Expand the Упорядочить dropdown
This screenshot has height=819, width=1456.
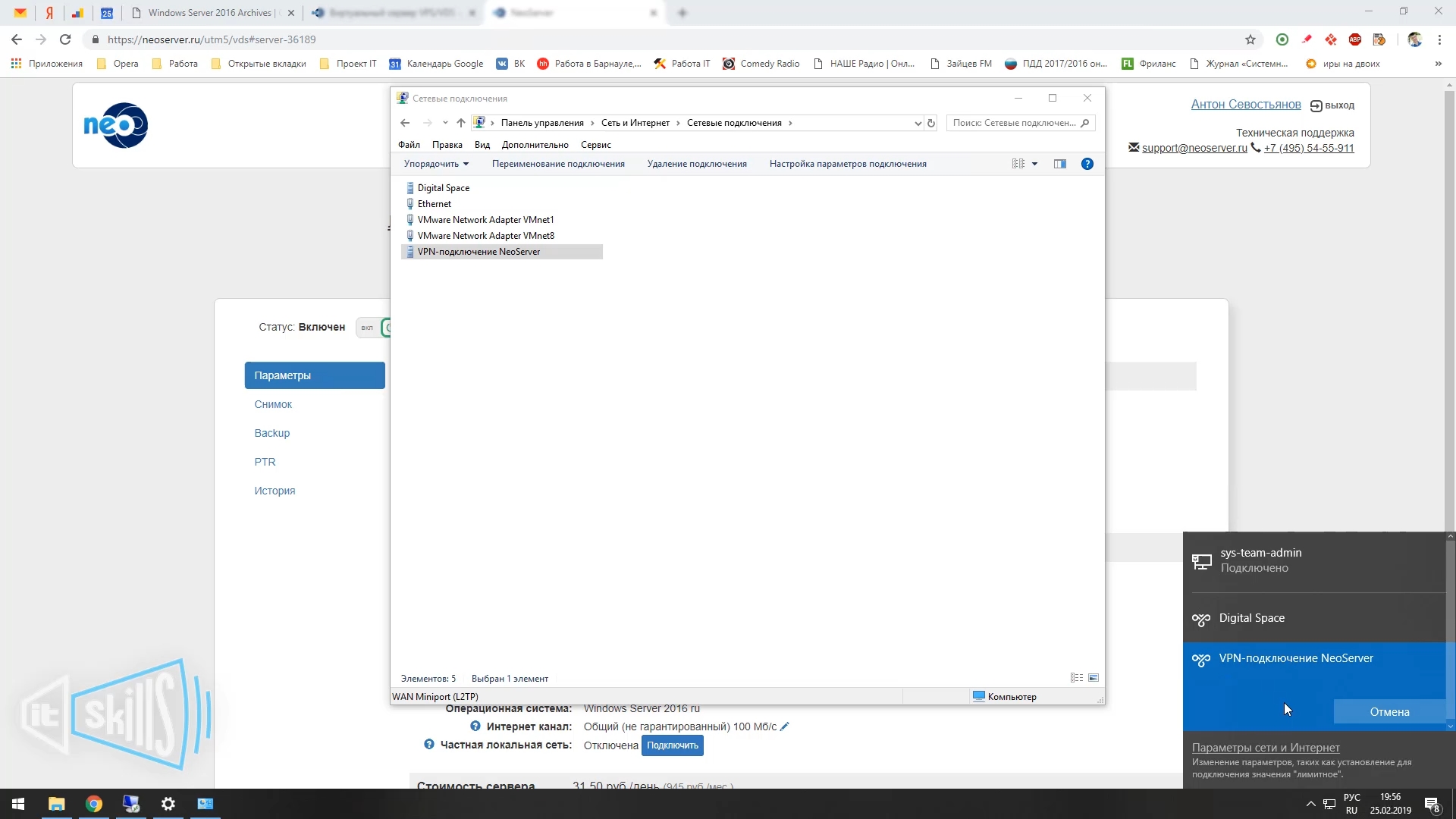436,164
